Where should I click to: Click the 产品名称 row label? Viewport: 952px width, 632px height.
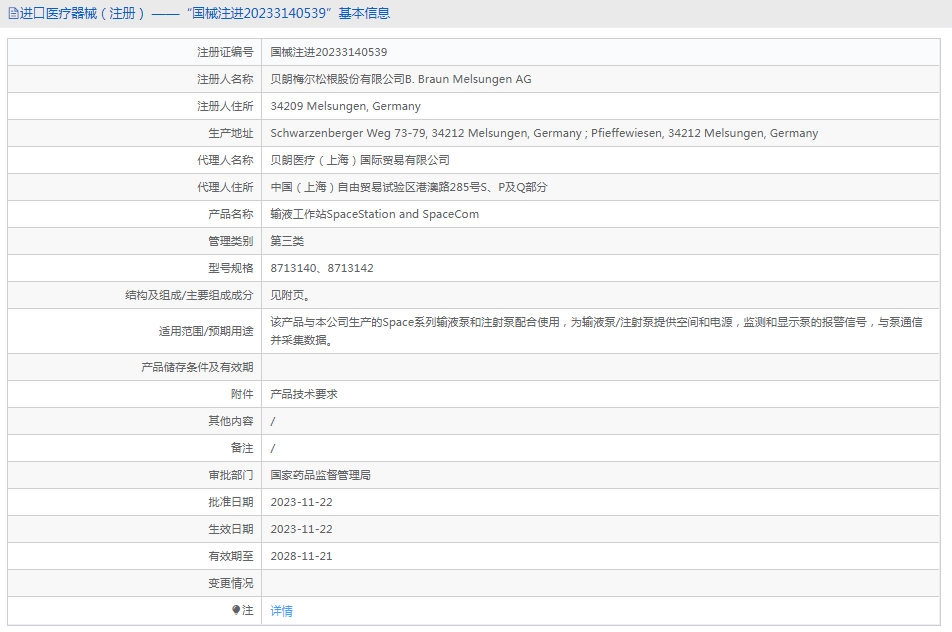(x=231, y=214)
